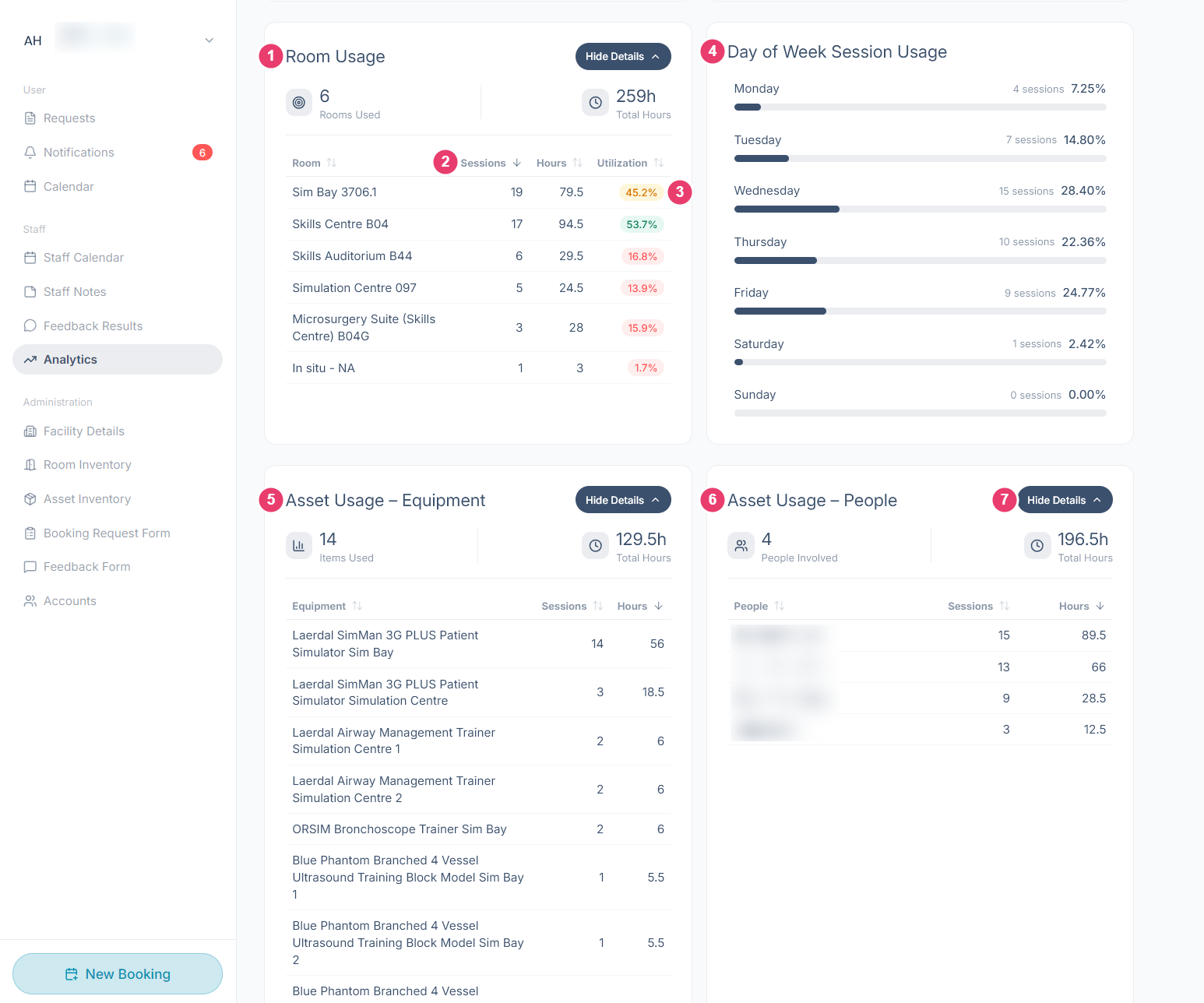Screen dimensions: 1204x1003
Task: Click the Feedback Form message icon
Action: click(x=30, y=567)
